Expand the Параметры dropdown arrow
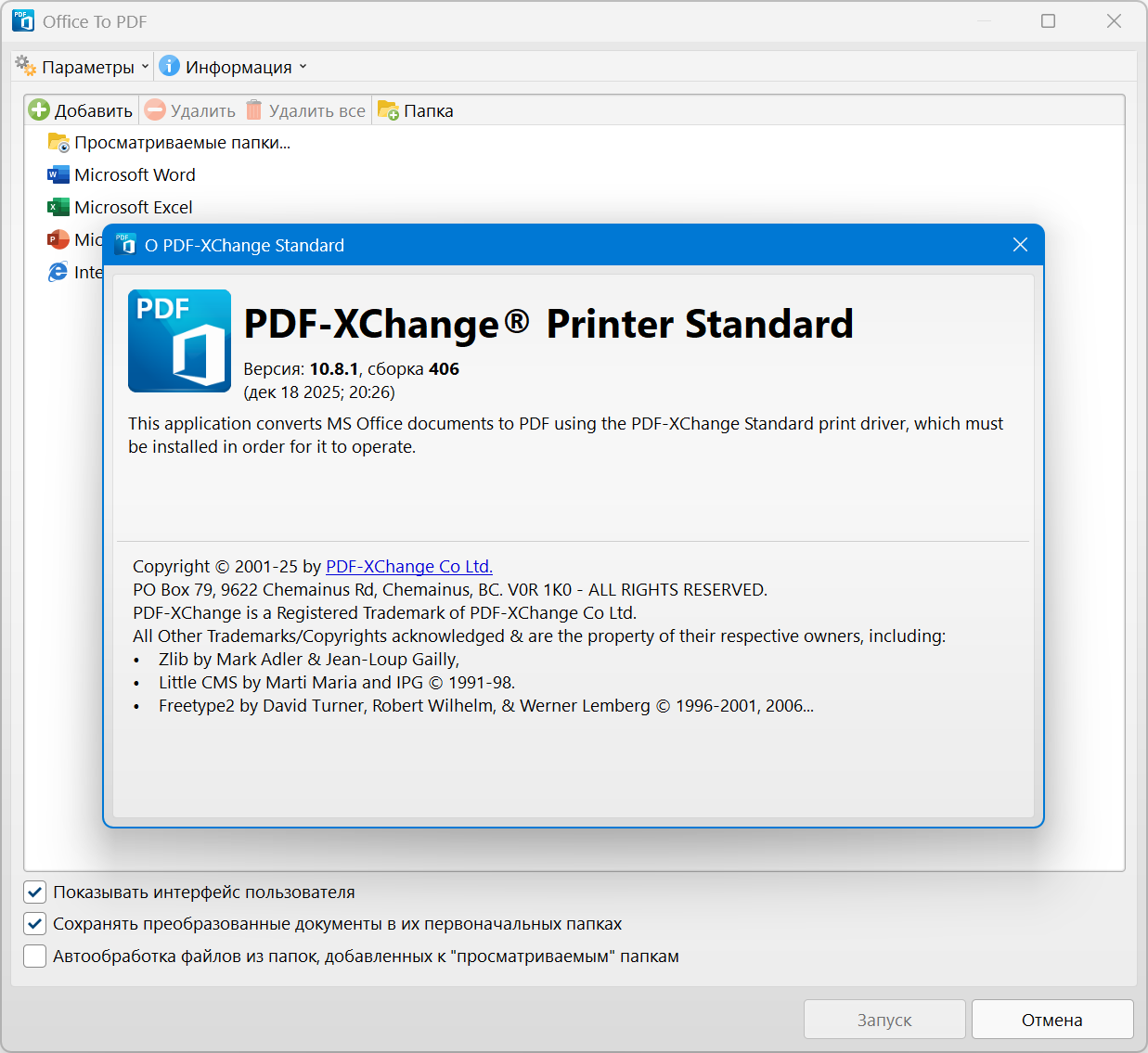 point(145,67)
